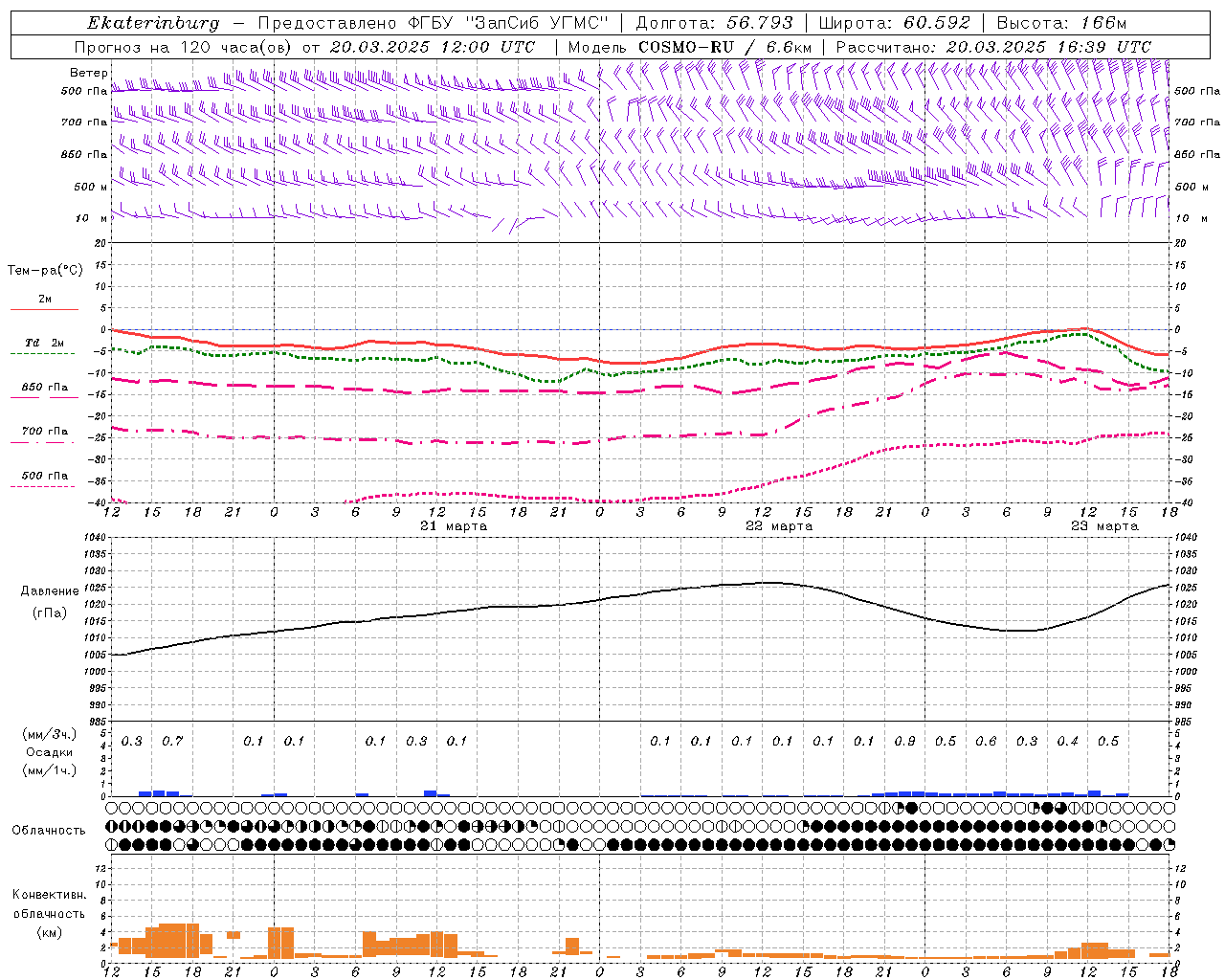Click the Долгота: 56.793 header value
The image size is (1225, 980).
tap(714, 23)
